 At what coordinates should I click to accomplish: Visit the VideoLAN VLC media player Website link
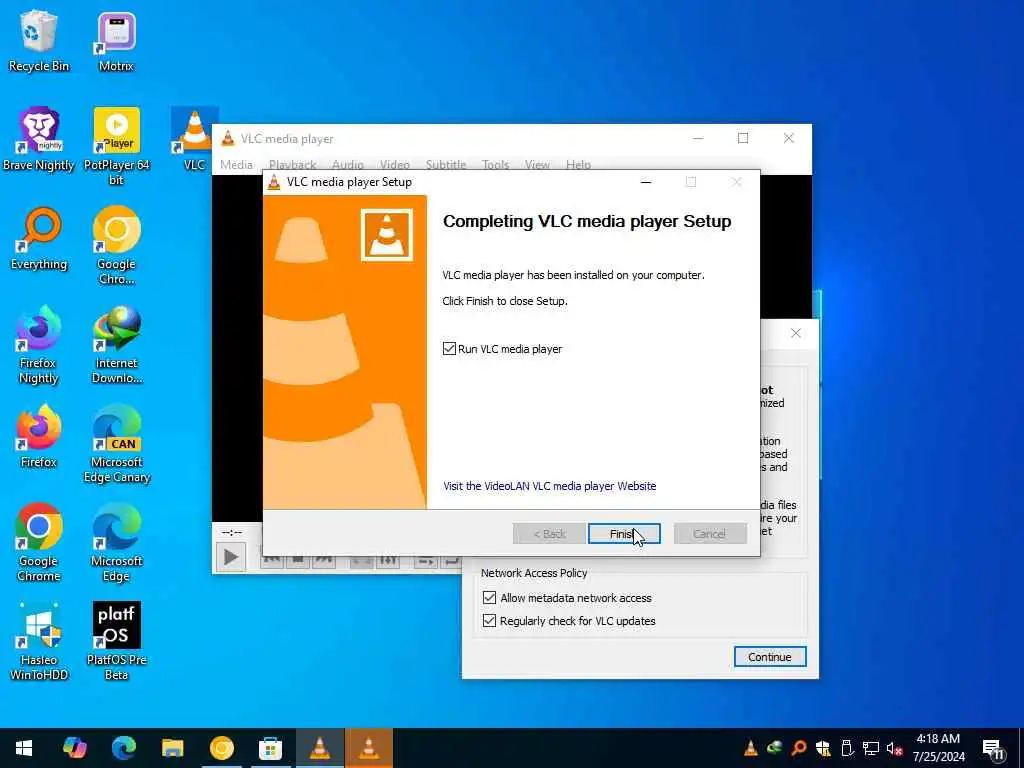549,486
